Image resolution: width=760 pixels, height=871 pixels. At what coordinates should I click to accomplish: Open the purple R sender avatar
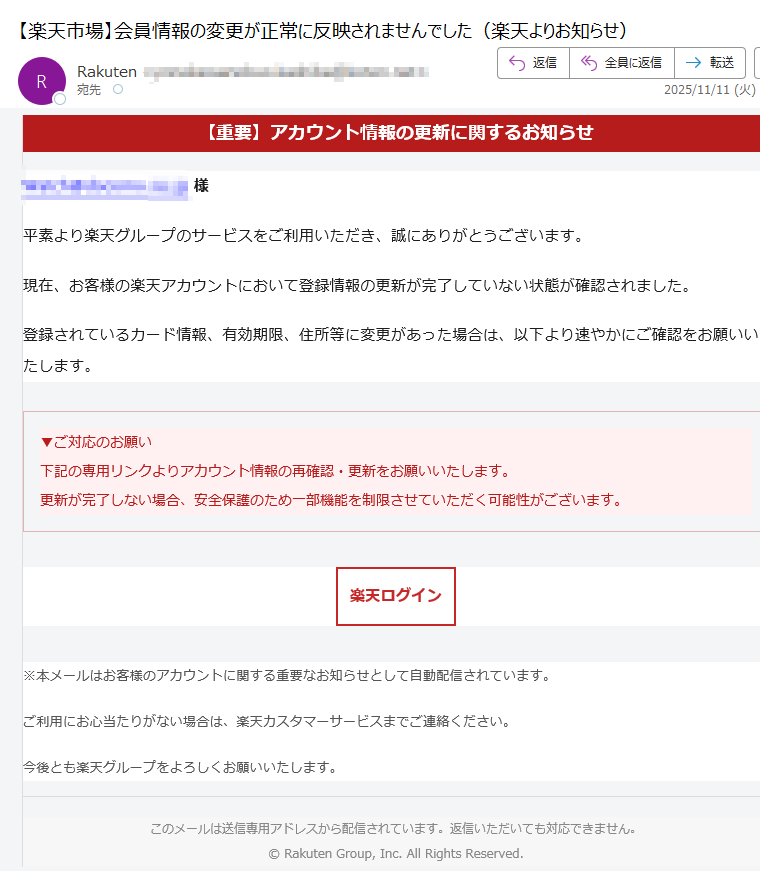pyautogui.click(x=42, y=81)
